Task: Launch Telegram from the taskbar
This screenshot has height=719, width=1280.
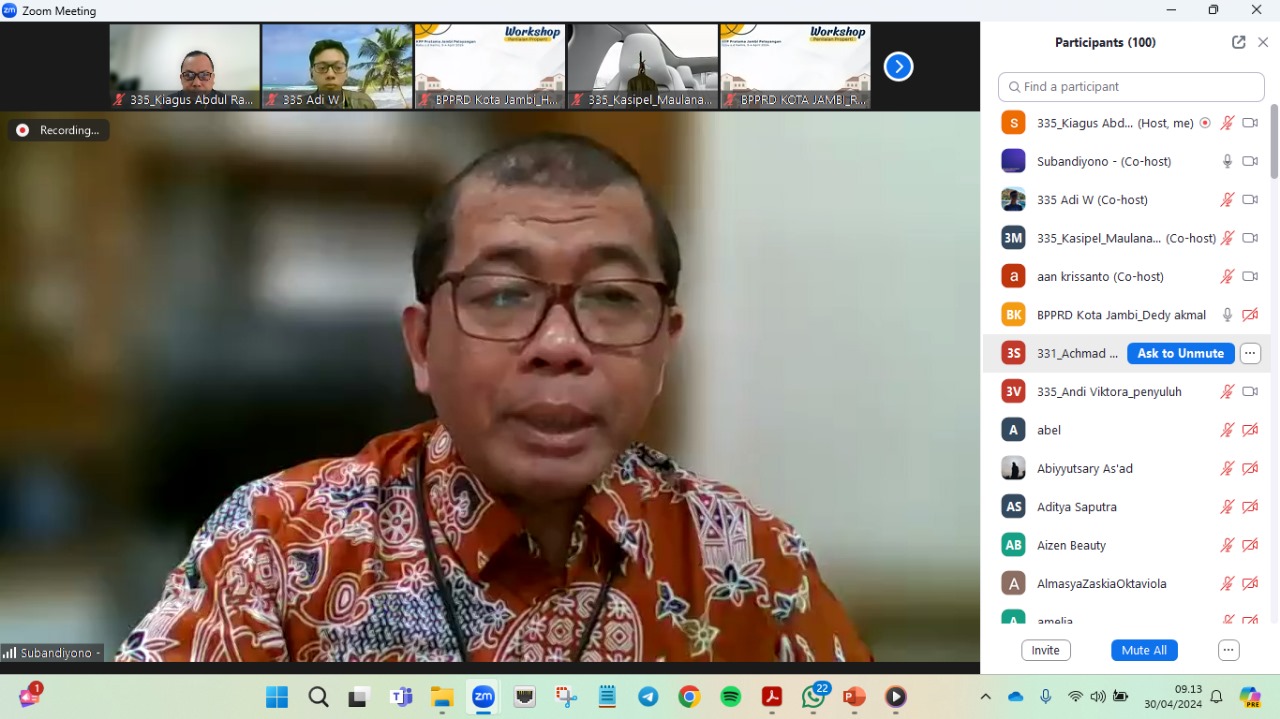Action: tap(648, 697)
